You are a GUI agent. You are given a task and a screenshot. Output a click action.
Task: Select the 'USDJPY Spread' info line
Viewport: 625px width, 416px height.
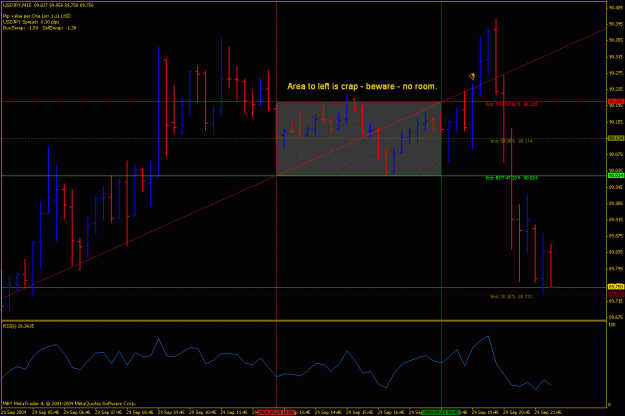tap(31, 22)
